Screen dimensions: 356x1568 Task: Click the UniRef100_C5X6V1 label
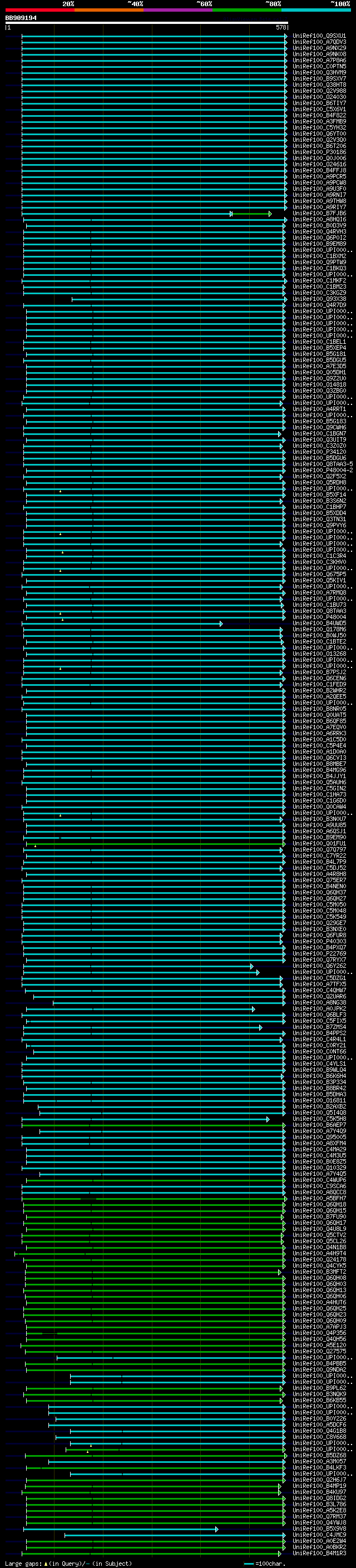319,110
